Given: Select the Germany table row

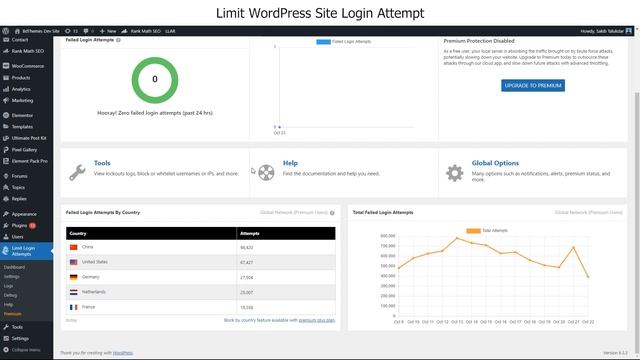Looking at the screenshot, I should tap(201, 277).
